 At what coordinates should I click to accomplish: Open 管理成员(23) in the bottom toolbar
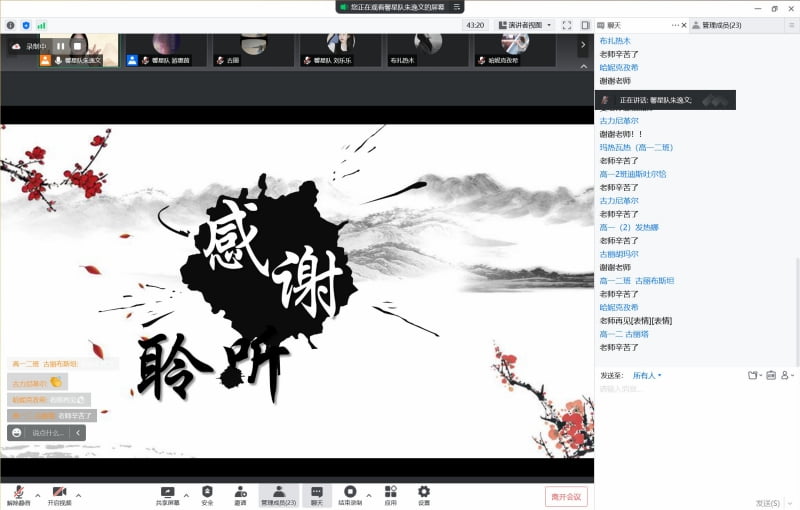coord(278,491)
